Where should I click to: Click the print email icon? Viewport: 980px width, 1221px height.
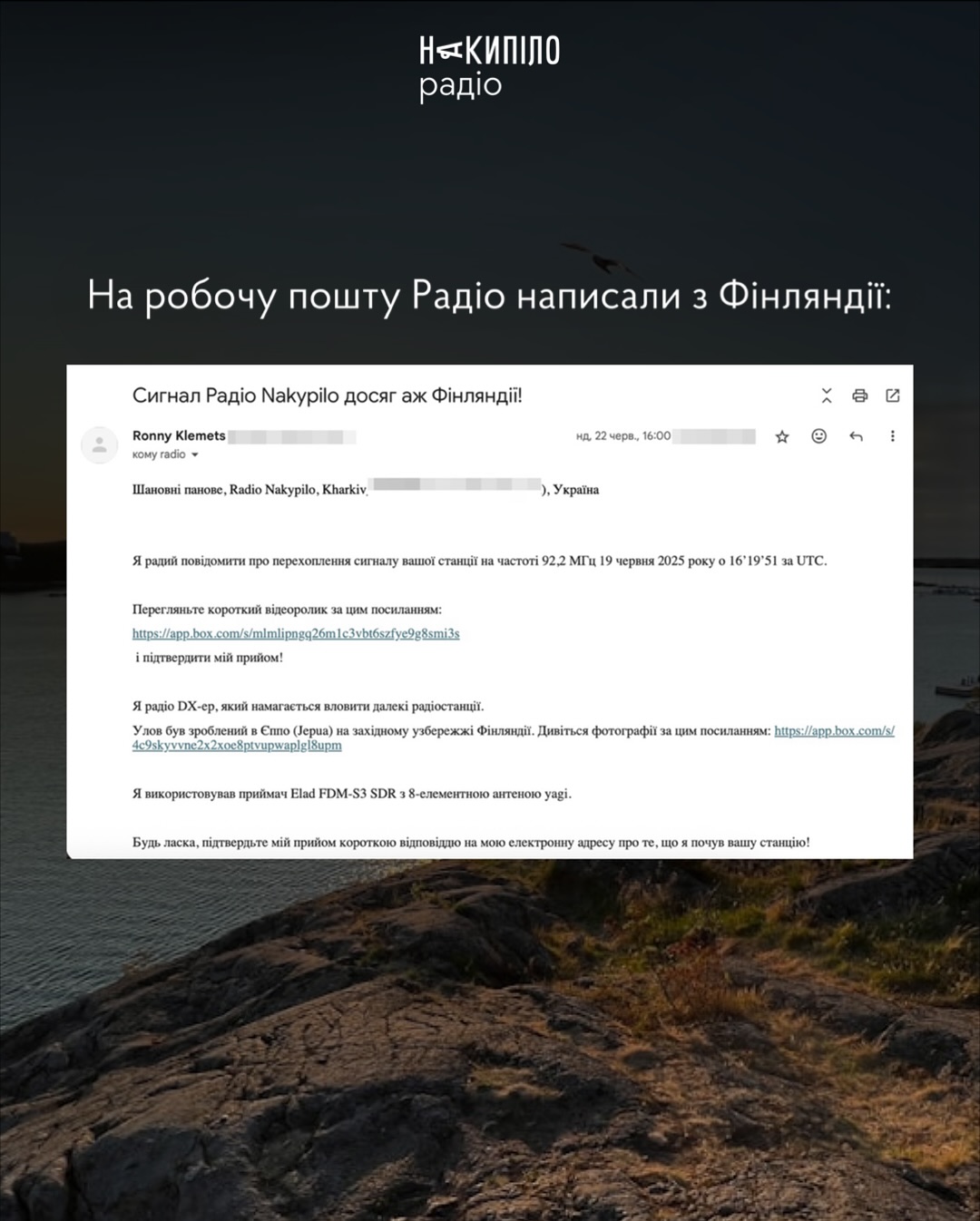(x=859, y=396)
